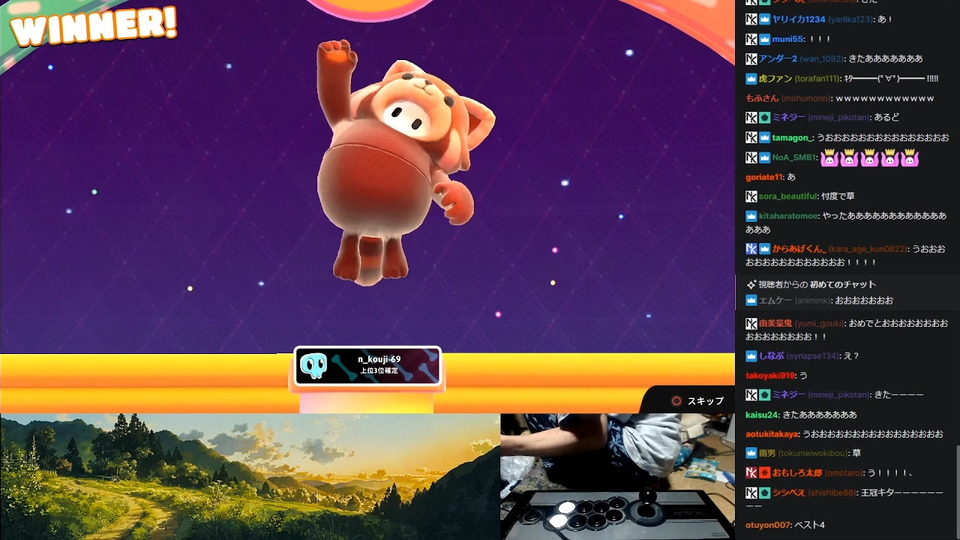Screen dimensions: 960x540
Task: Click the red circle icon beside スキップ
Action: point(677,401)
